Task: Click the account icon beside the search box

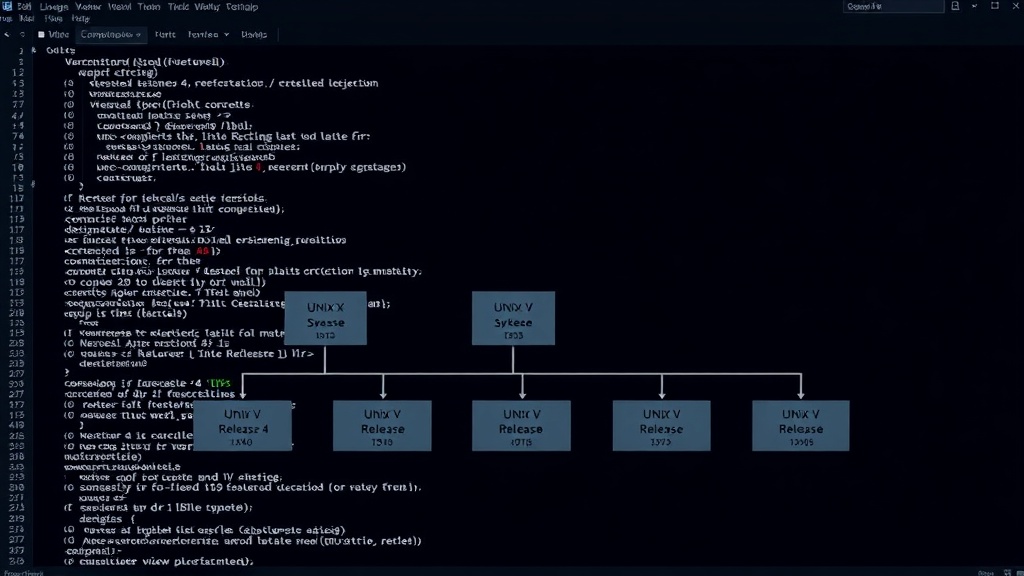Action: [x=955, y=6]
